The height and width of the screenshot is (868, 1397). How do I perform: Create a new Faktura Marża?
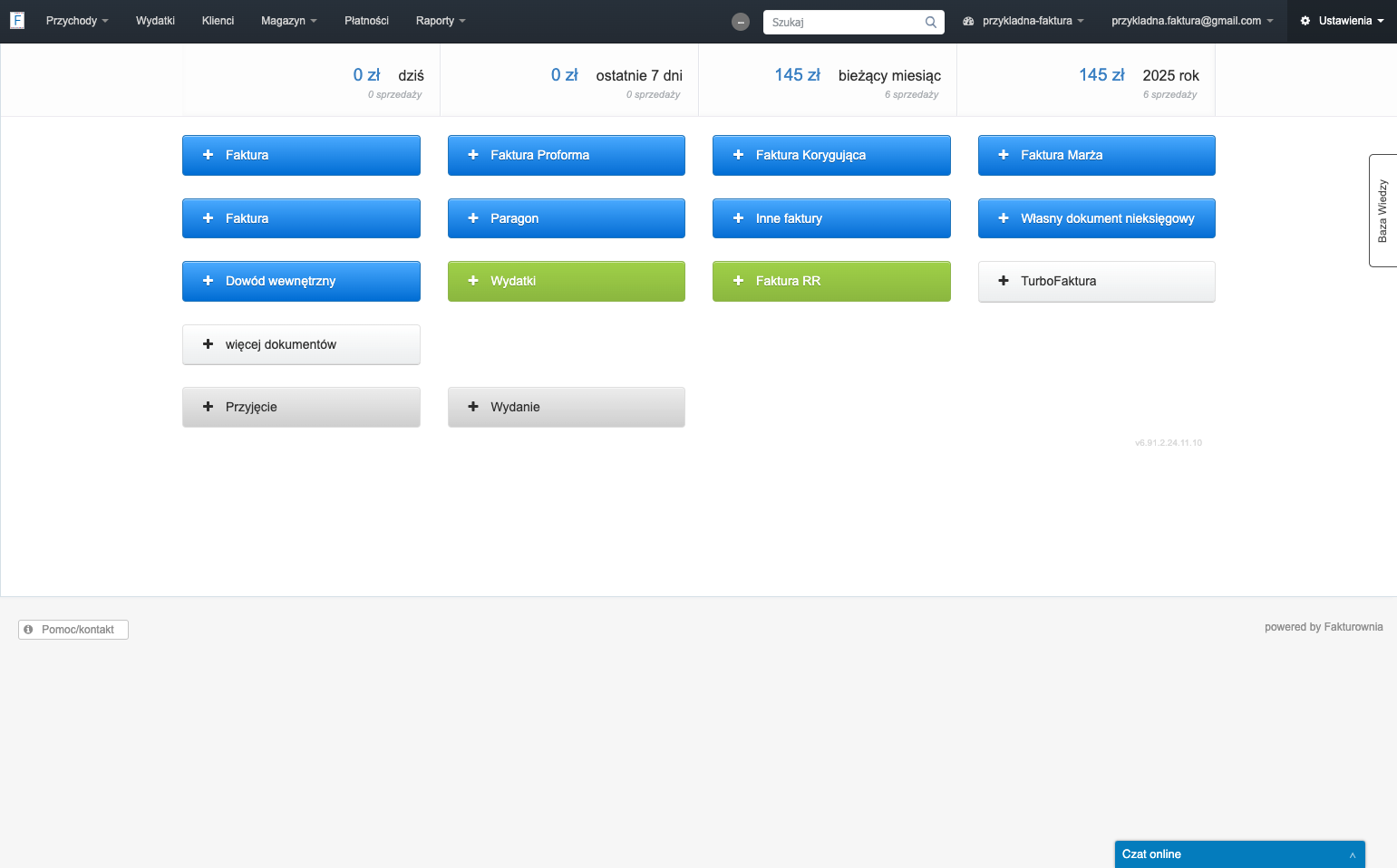click(1097, 155)
